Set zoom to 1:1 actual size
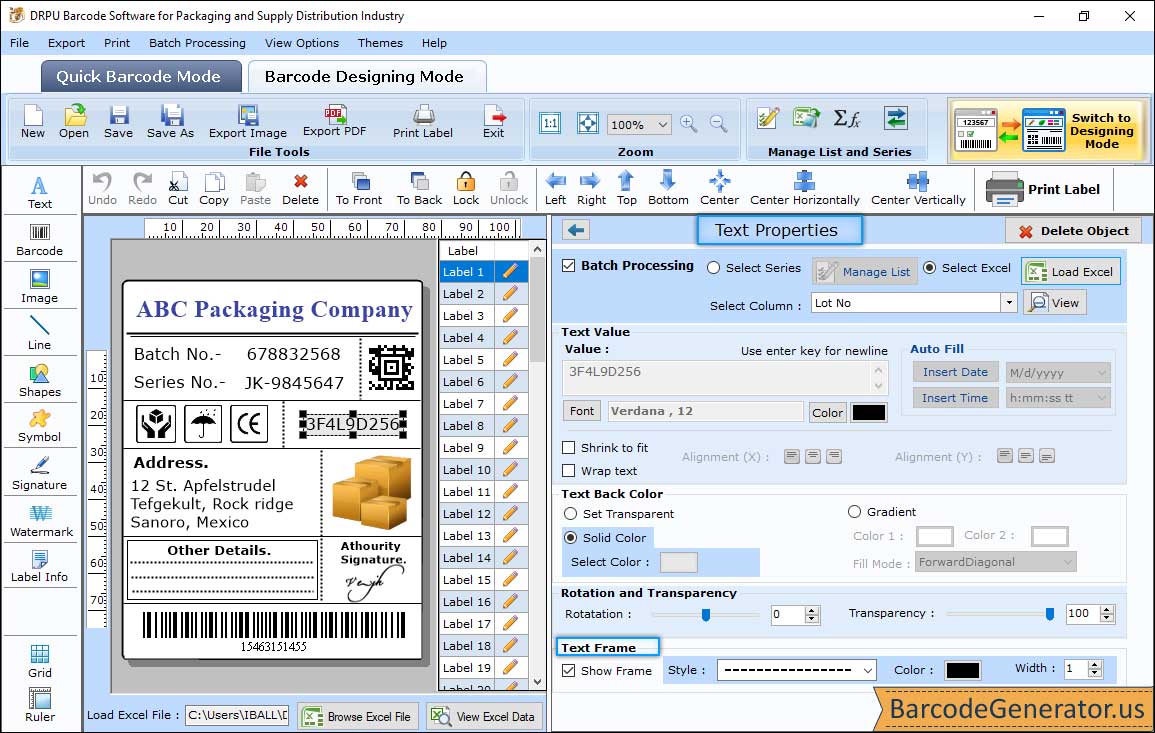Viewport: 1155px width, 733px height. pos(550,123)
